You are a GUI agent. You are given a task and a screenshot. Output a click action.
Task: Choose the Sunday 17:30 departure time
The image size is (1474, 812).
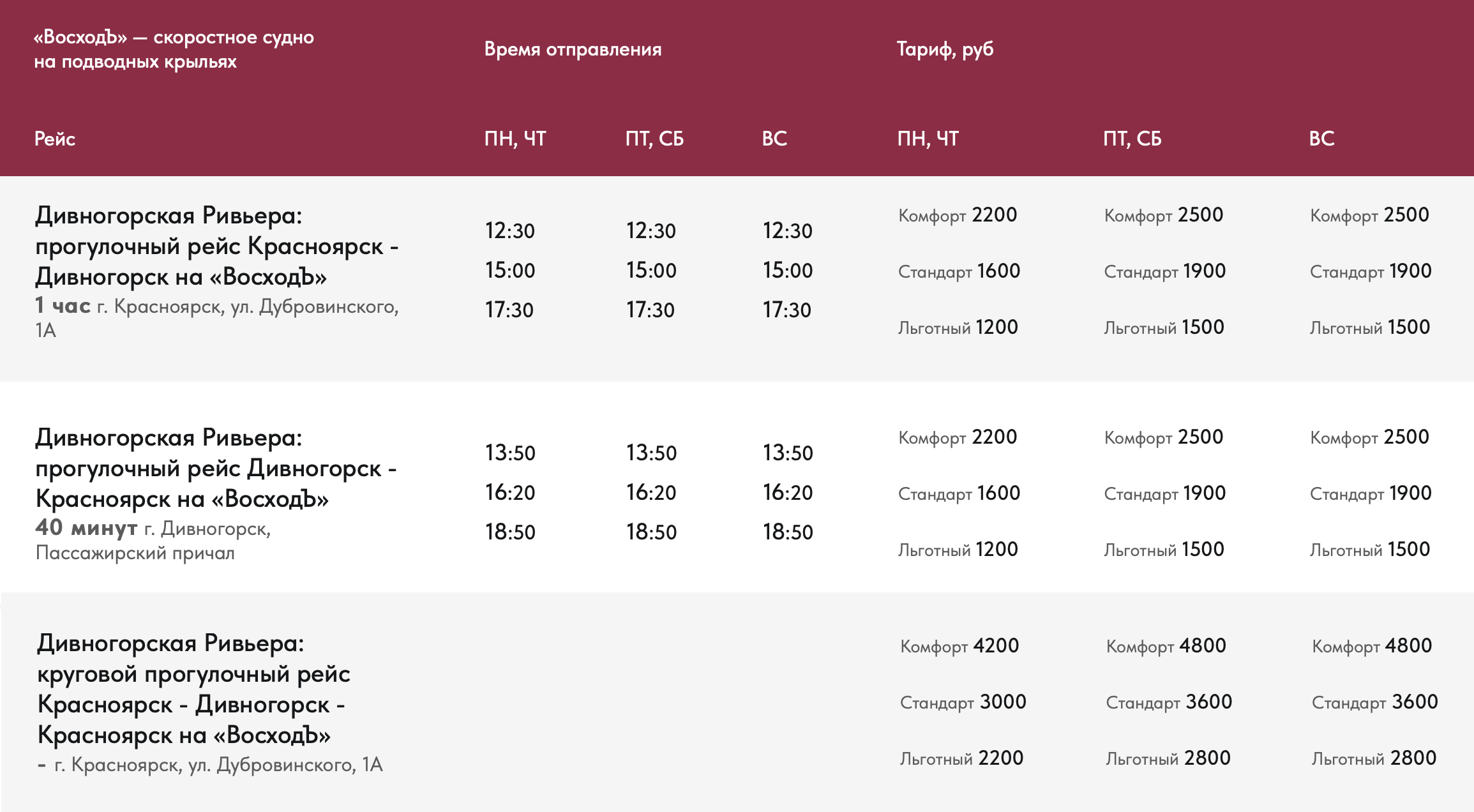(x=787, y=310)
